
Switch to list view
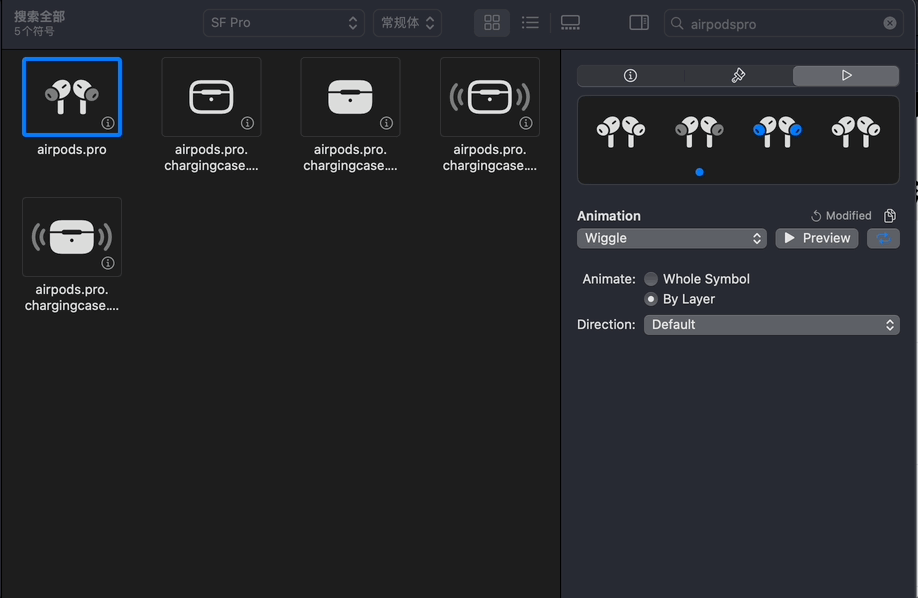pyautogui.click(x=530, y=23)
